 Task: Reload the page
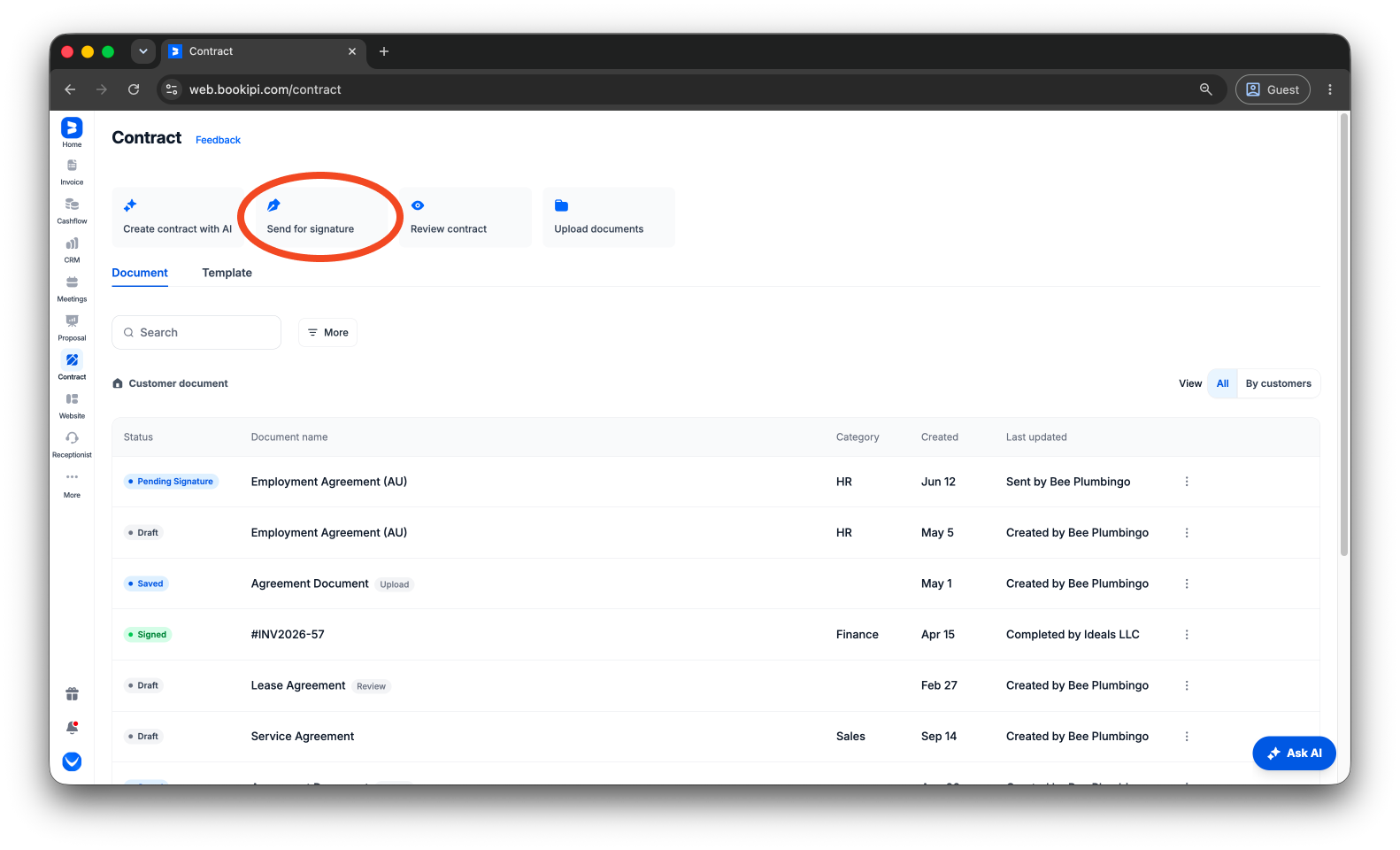pyautogui.click(x=134, y=89)
